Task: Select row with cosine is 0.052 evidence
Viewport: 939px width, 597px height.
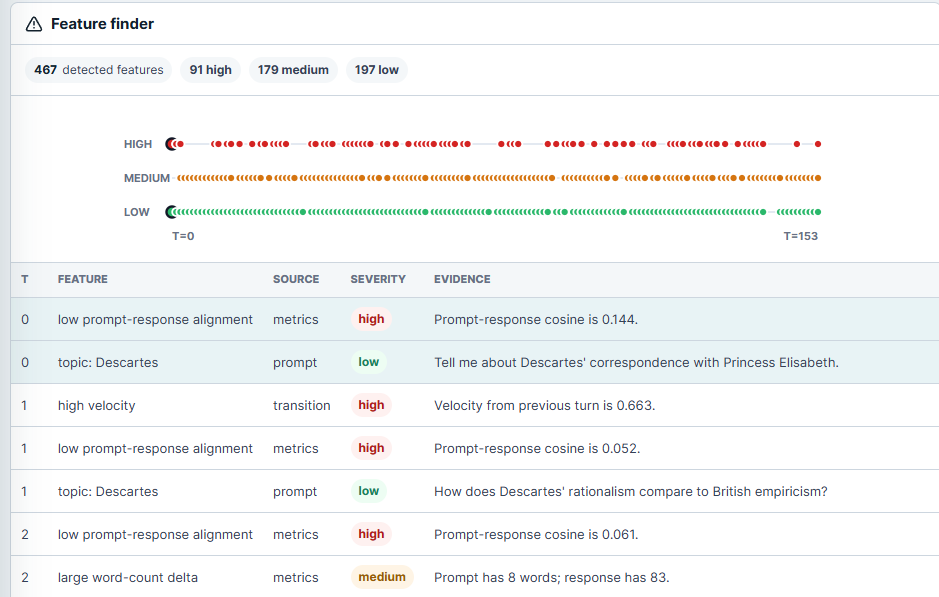Action: 475,448
